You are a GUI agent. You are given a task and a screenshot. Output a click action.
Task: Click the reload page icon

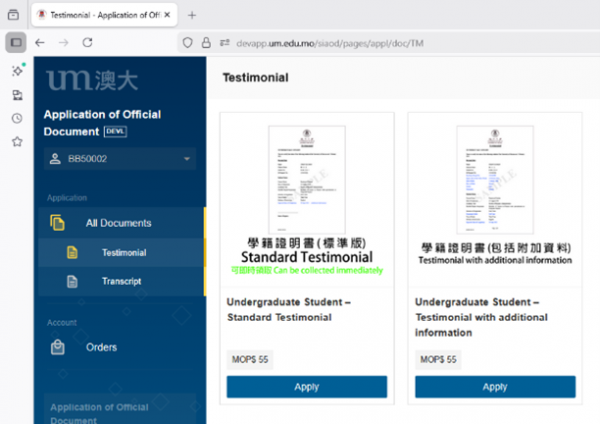click(x=88, y=43)
